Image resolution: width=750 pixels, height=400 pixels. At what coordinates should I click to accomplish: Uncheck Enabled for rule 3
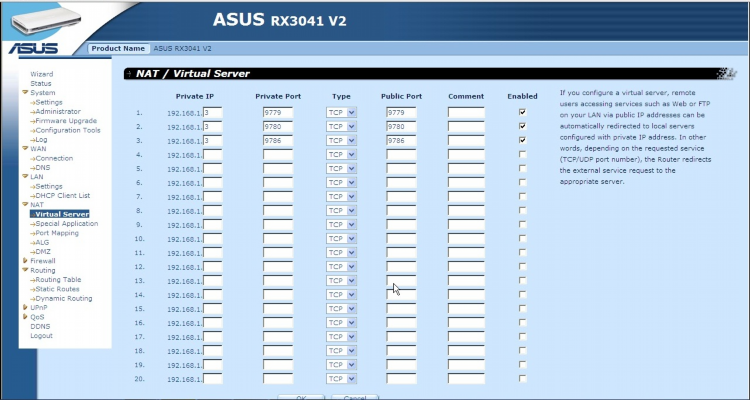point(522,140)
